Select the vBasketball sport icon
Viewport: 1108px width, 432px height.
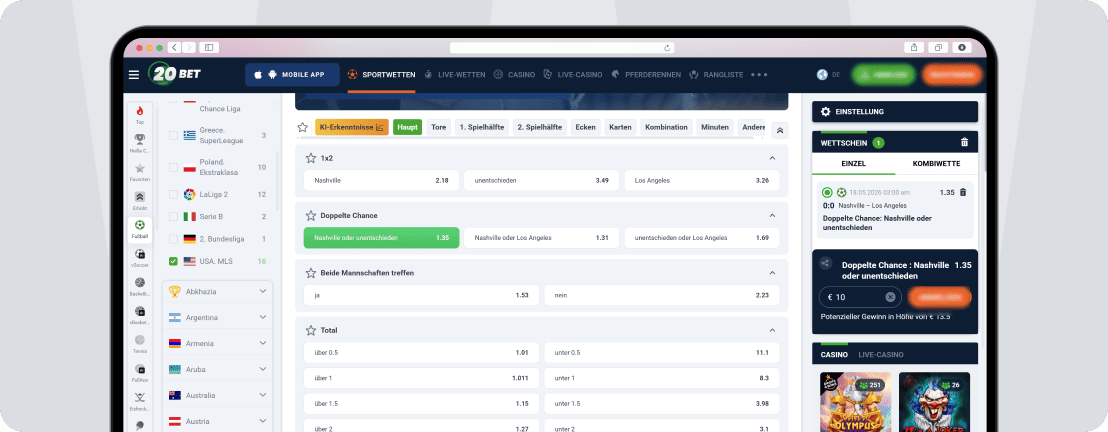coord(140,311)
